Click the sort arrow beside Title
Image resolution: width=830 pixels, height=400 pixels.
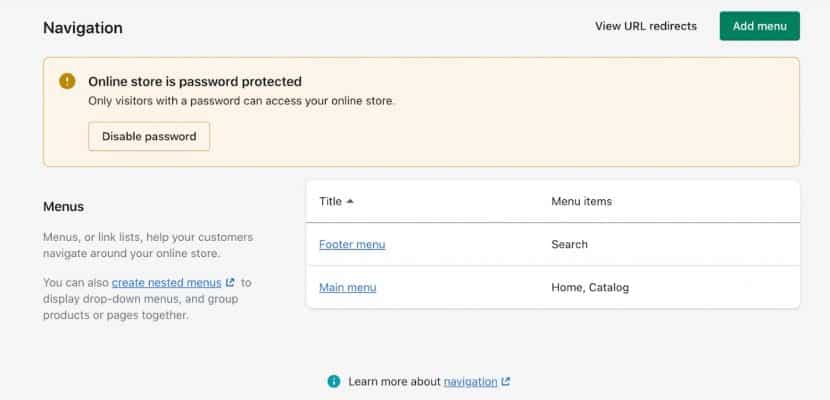click(x=350, y=202)
